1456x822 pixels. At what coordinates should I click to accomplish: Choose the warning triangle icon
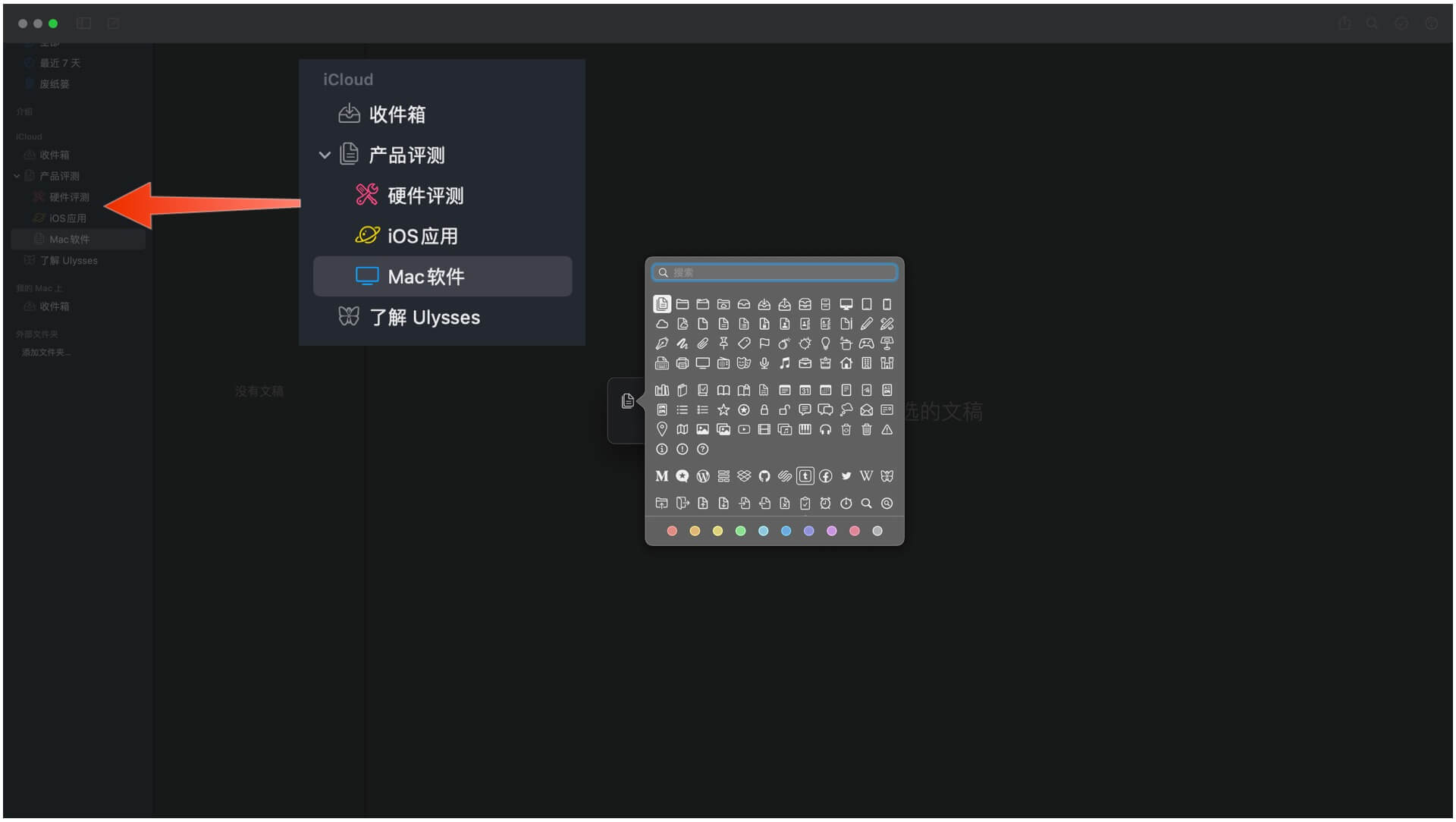coord(886,430)
